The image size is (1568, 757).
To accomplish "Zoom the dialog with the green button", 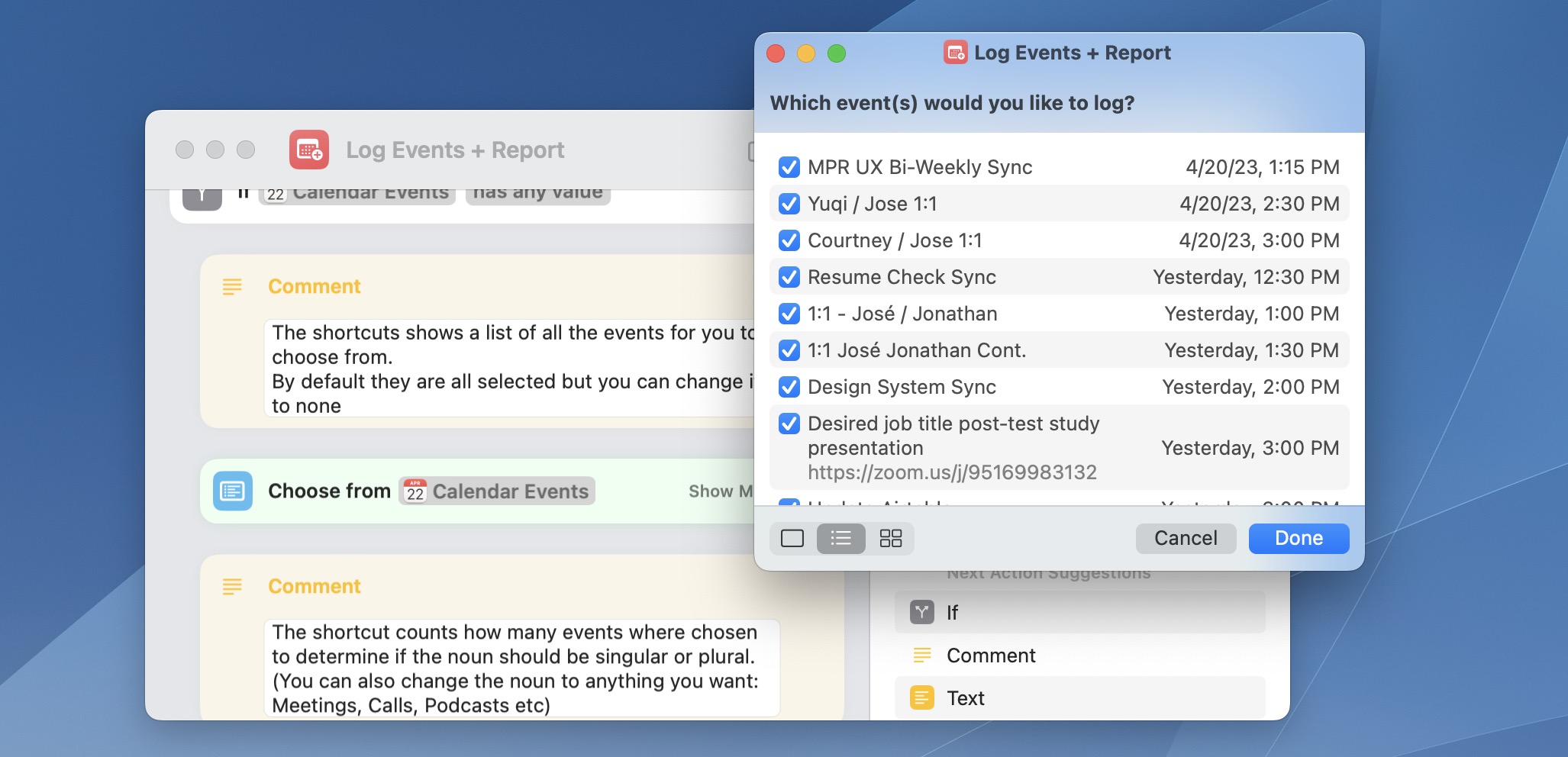I will [x=837, y=53].
